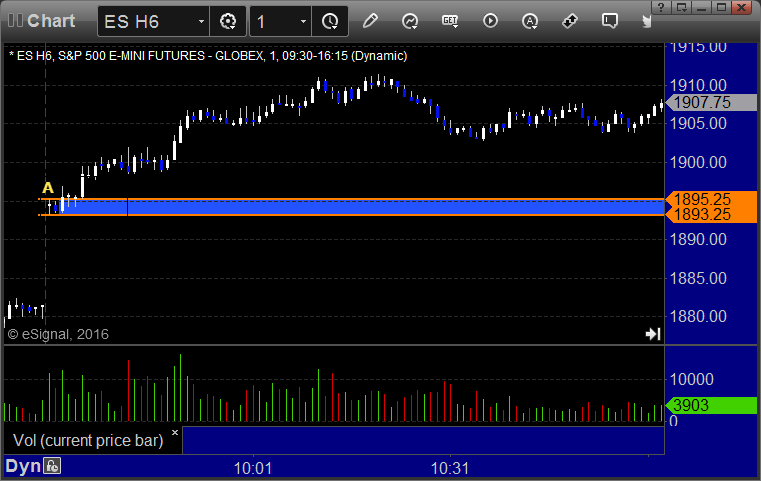Click the Chart window grip icon
The height and width of the screenshot is (481, 761).
(15, 21)
